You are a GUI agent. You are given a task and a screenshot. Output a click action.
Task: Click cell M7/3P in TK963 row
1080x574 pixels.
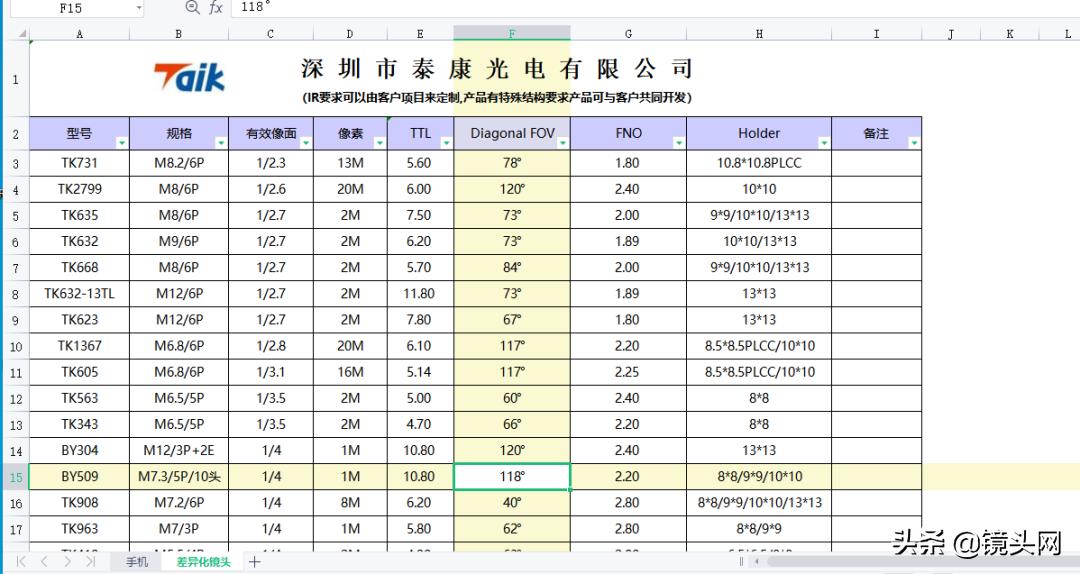point(179,529)
